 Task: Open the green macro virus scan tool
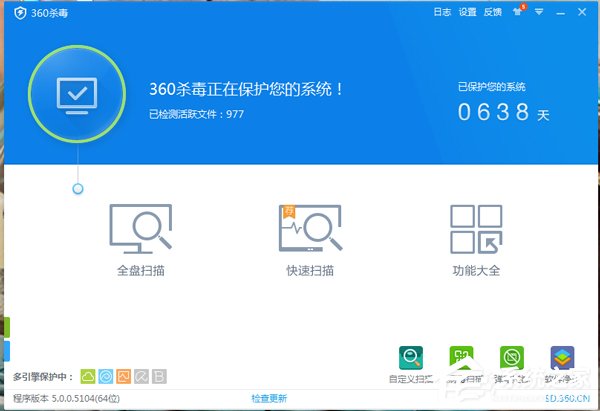click(461, 365)
